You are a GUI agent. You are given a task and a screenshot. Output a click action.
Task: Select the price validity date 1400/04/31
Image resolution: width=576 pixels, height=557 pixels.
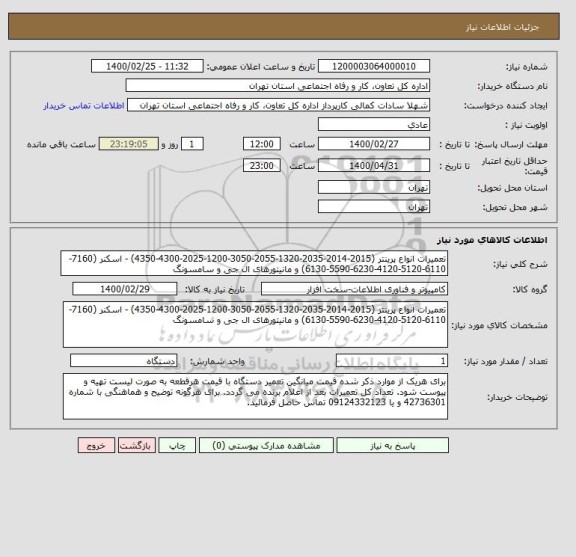click(374, 166)
